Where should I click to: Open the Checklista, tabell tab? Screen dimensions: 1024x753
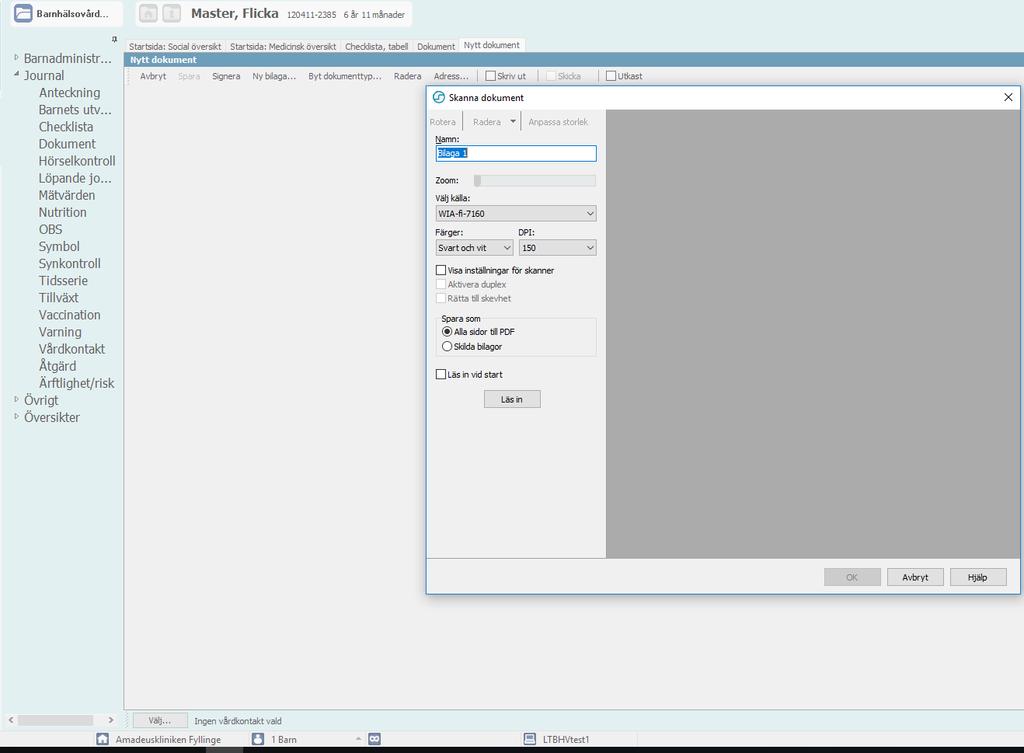coord(376,46)
